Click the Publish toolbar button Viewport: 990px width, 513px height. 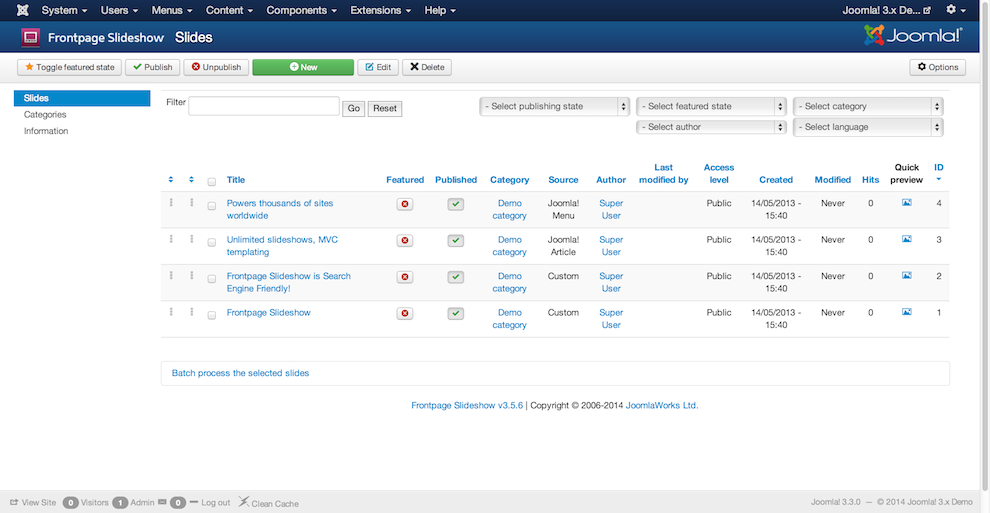tap(153, 67)
